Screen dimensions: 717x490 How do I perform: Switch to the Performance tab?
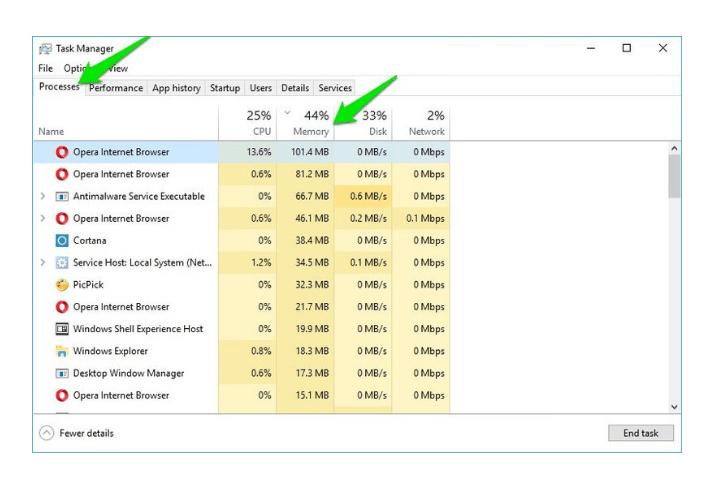point(116,88)
